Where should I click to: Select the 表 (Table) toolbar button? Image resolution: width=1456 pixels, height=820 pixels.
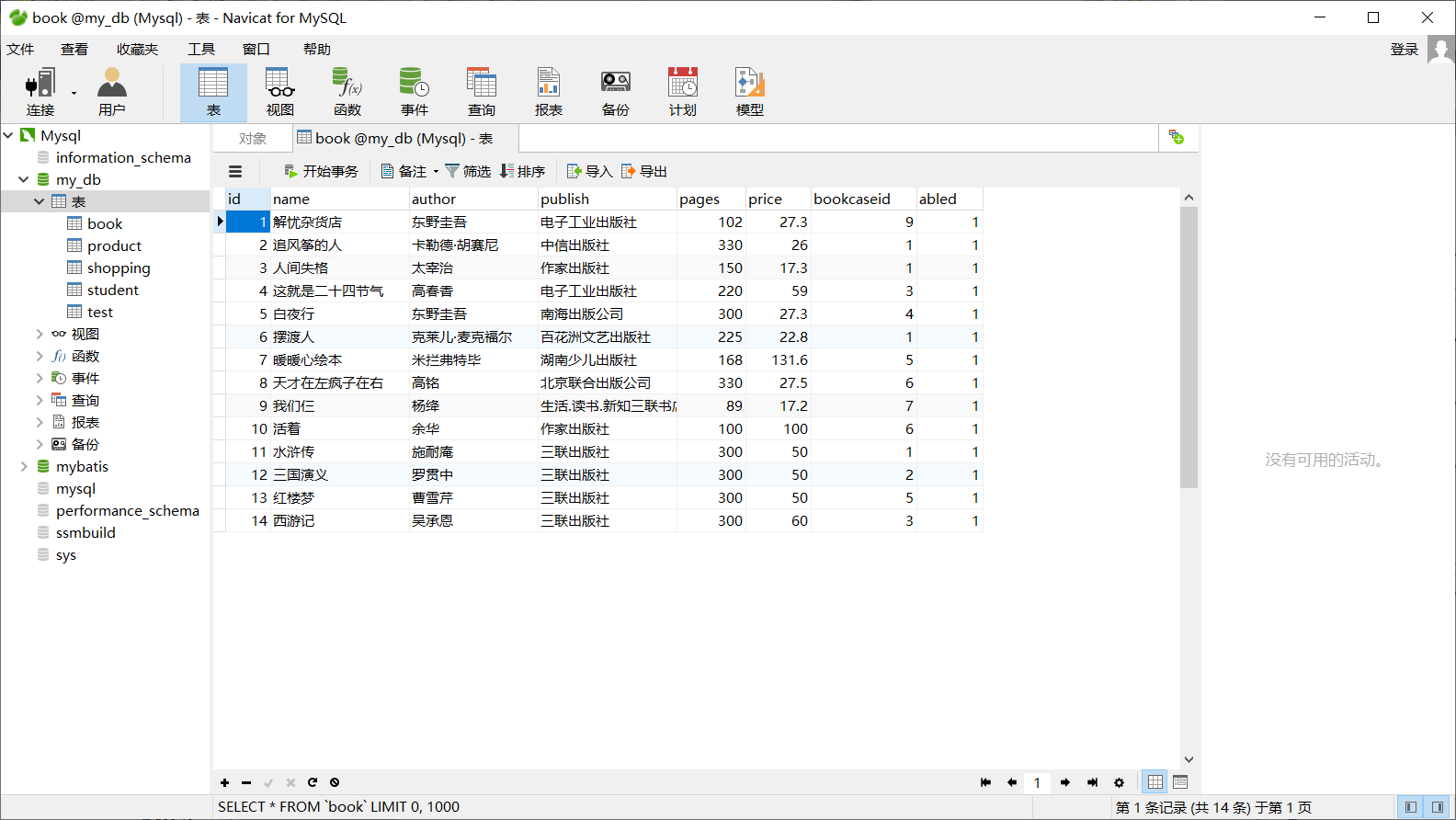click(213, 93)
